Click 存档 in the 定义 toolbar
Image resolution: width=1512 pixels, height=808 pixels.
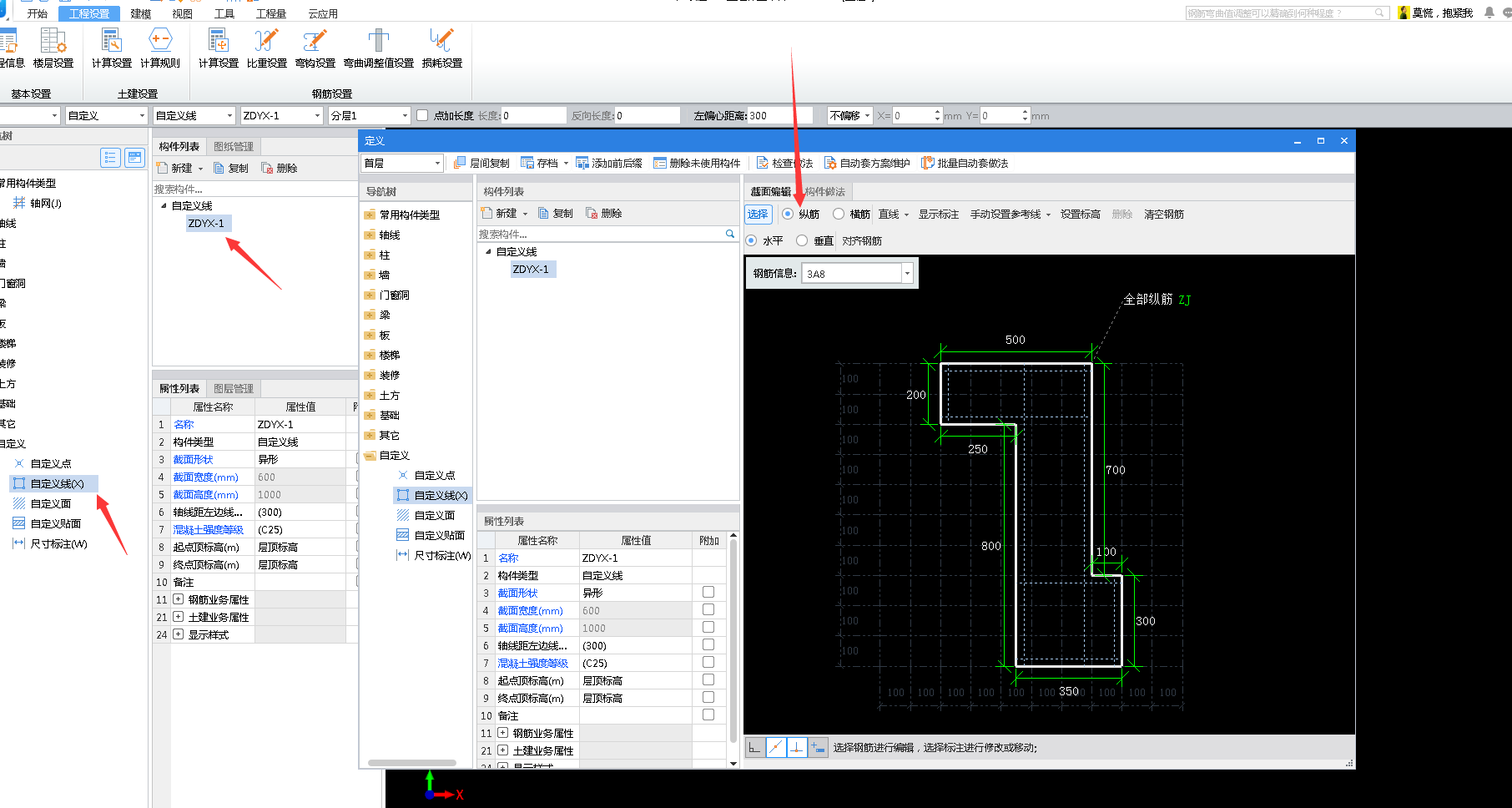click(540, 164)
